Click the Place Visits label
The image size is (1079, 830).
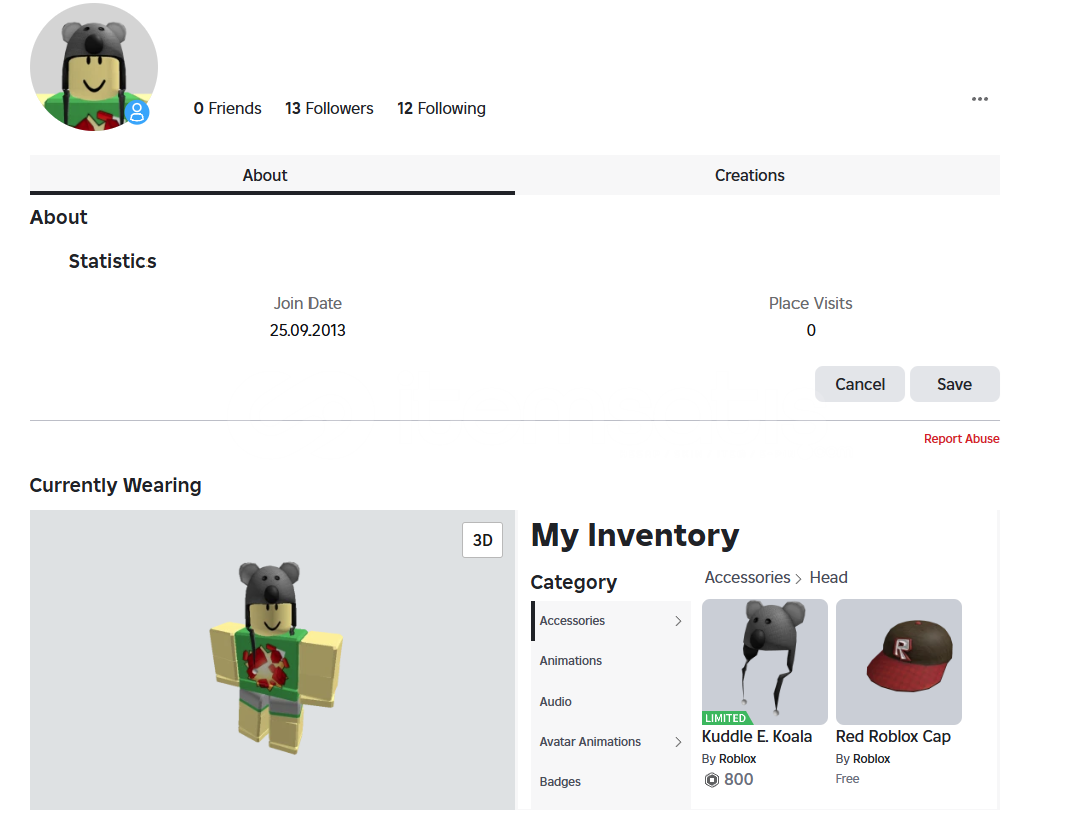[811, 304]
